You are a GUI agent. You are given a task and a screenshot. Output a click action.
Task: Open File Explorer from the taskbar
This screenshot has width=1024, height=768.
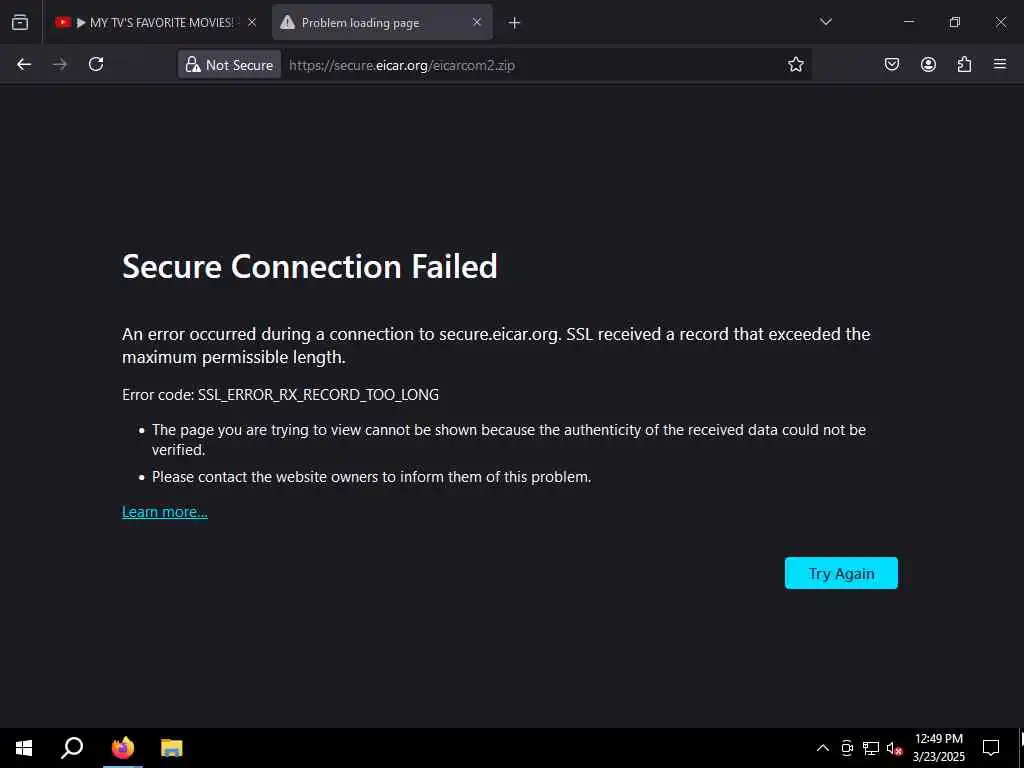[172, 748]
